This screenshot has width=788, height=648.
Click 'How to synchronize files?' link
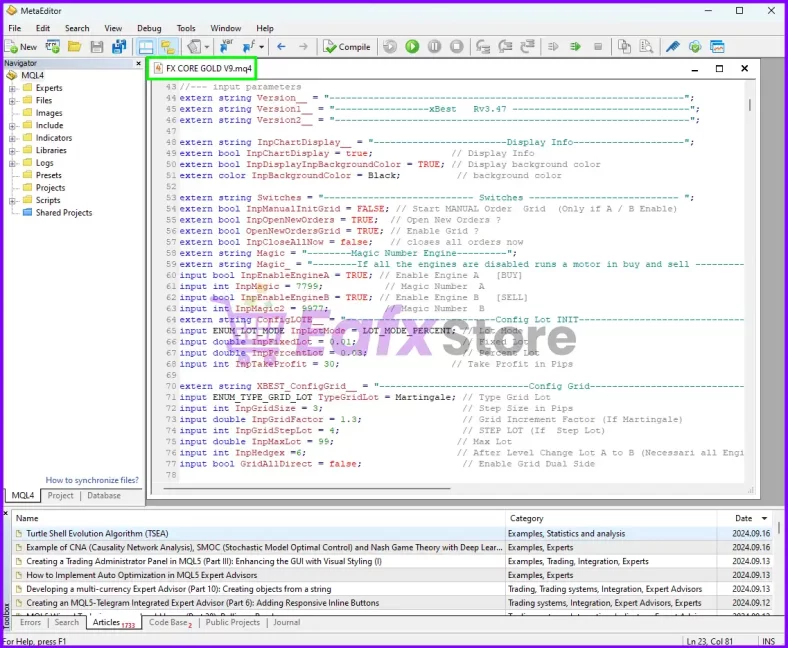92,480
